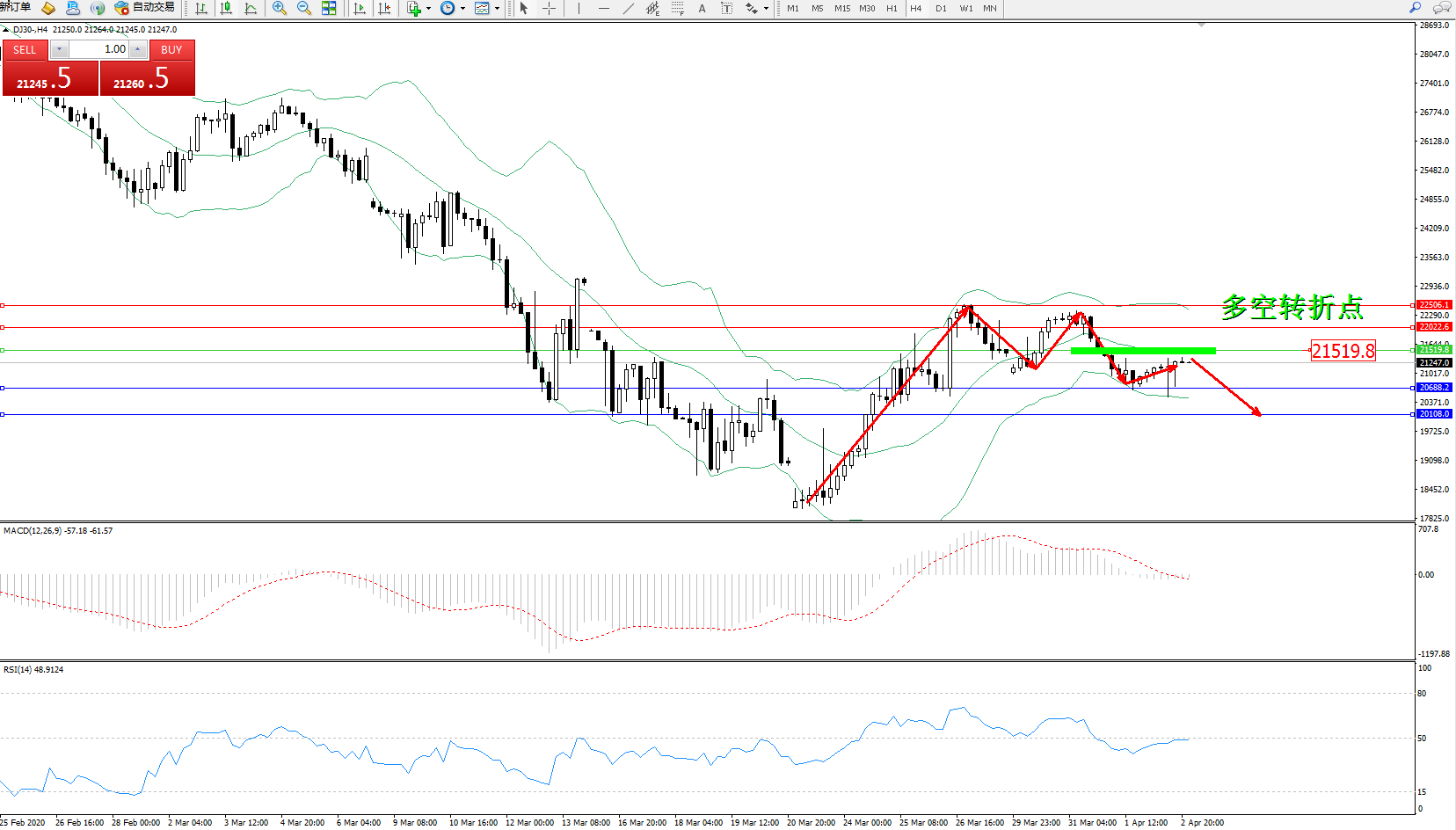Switch chart to candlestick display
The image size is (1456, 830).
(226, 8)
